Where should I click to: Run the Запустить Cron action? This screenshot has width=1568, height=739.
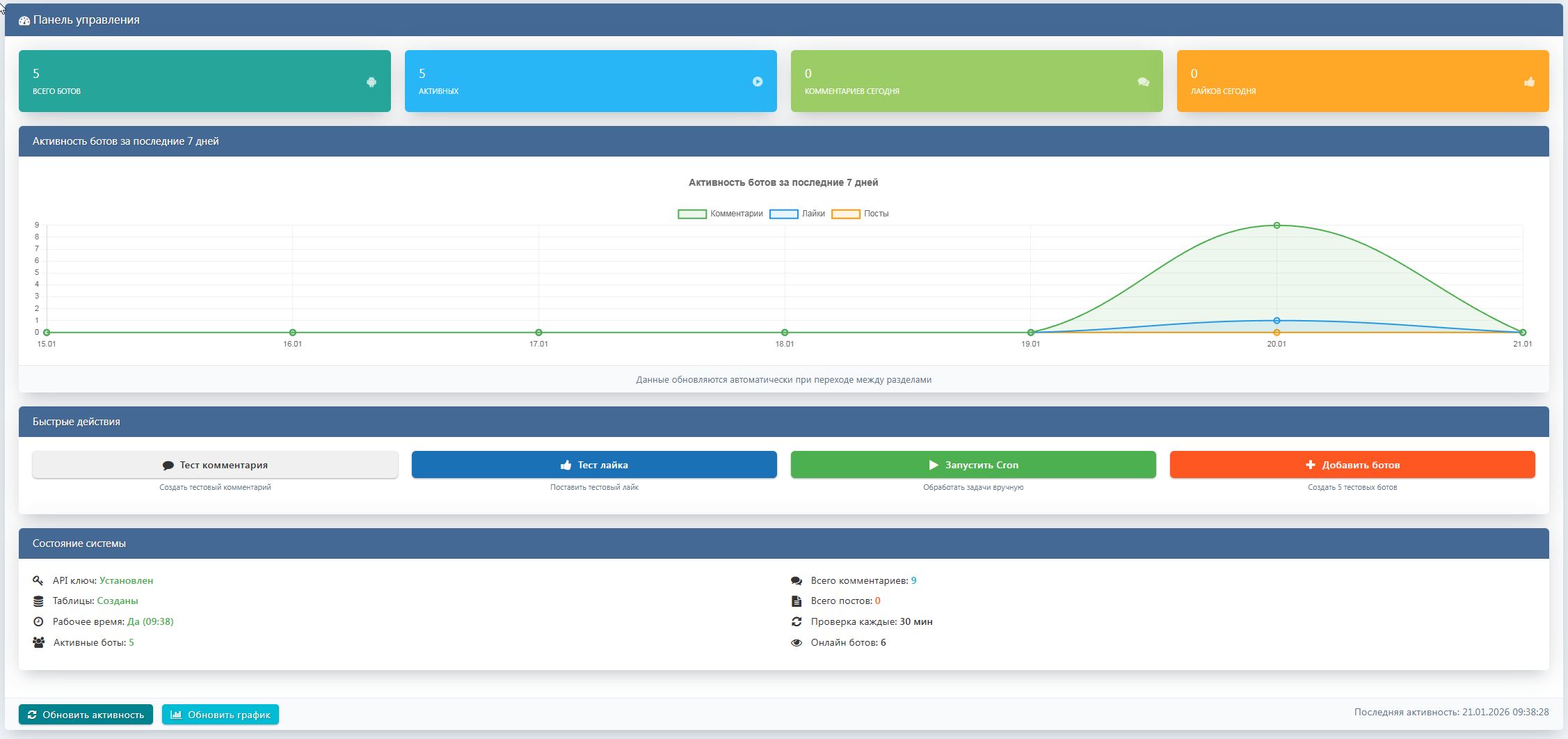(973, 465)
